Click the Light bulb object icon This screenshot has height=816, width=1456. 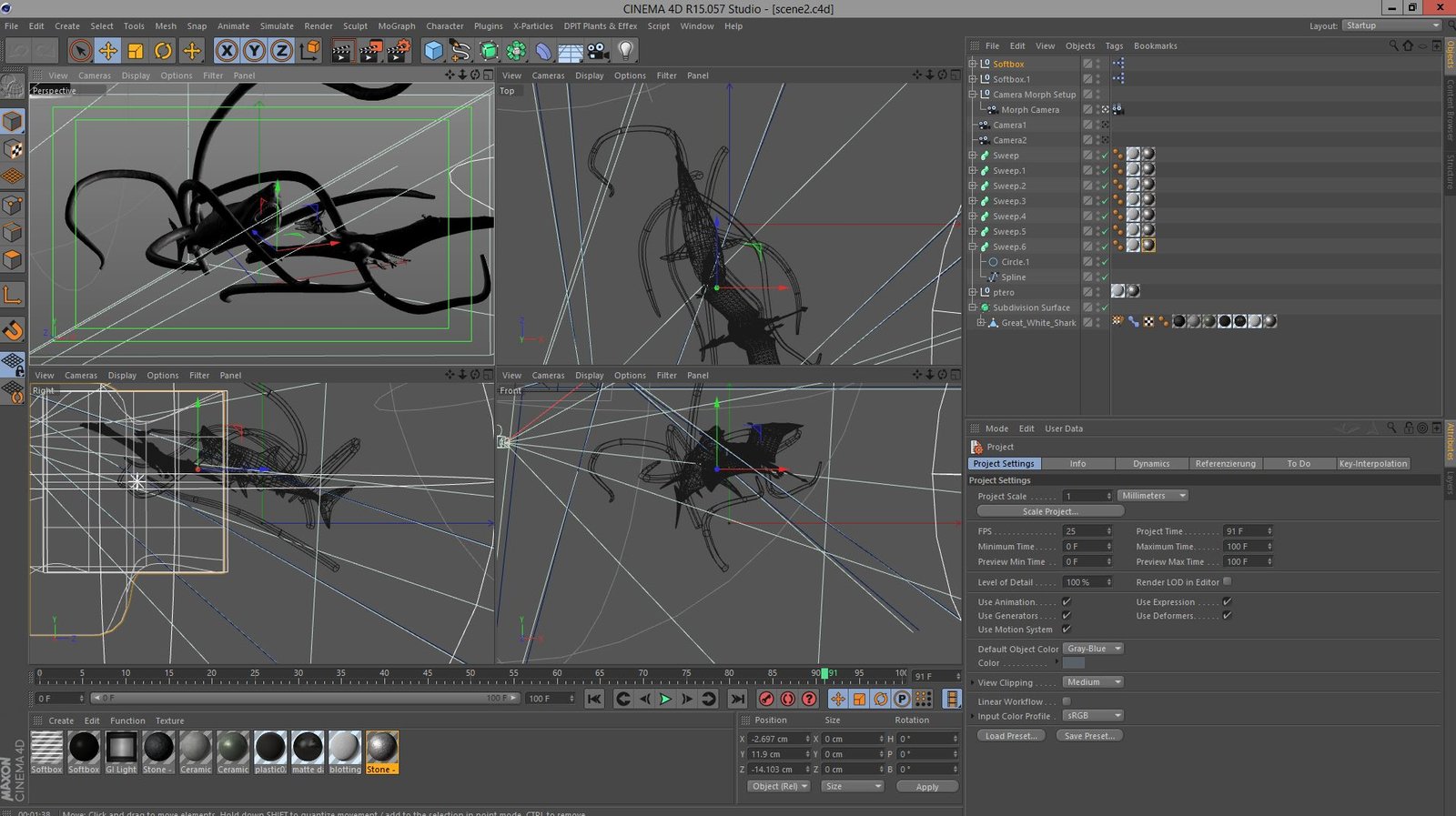625,51
